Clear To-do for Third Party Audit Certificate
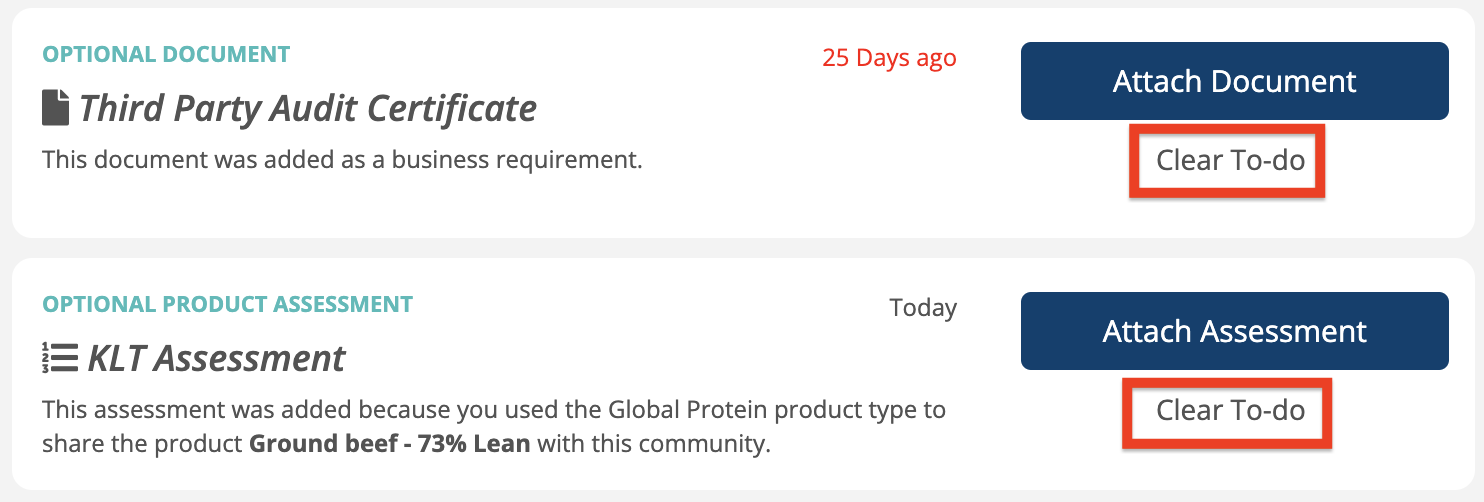The image size is (1484, 502). pyautogui.click(x=1230, y=160)
